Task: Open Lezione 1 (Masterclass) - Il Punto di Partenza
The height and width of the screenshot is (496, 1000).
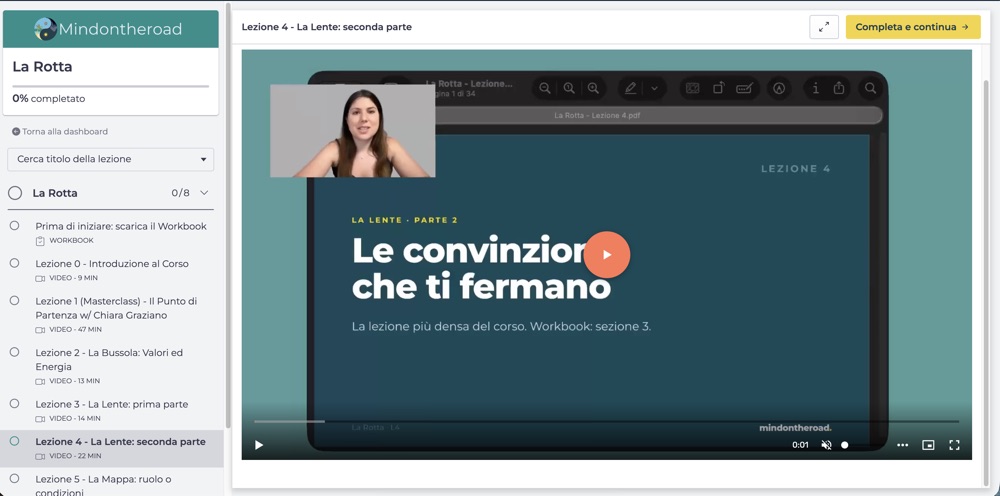Action: point(116,308)
